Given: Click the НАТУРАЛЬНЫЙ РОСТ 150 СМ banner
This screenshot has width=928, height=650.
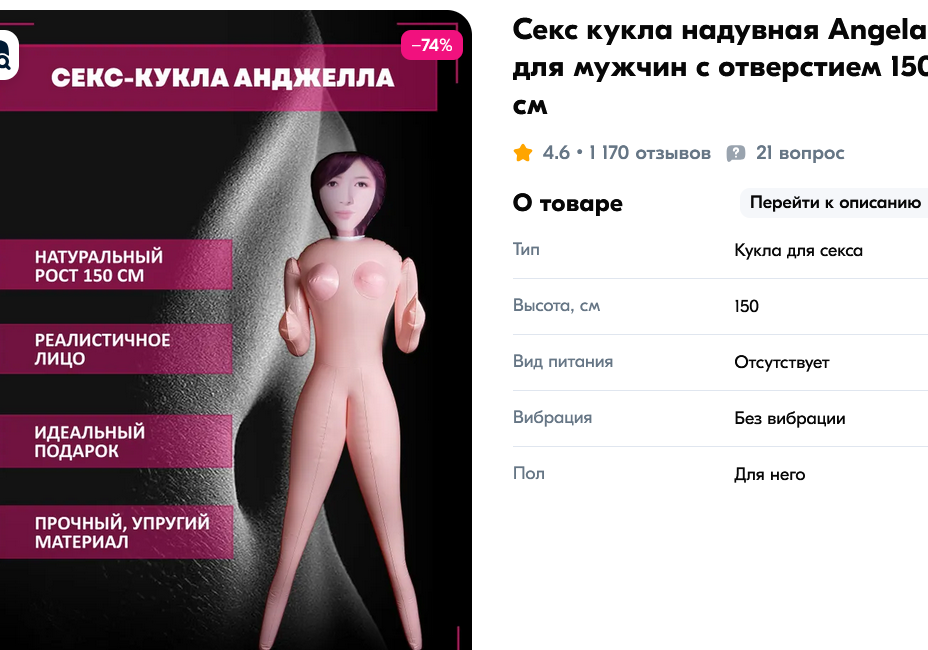Looking at the screenshot, I should 116,265.
